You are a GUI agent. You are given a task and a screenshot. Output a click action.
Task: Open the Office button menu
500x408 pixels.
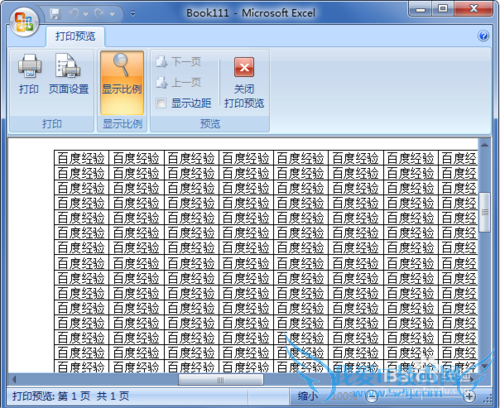click(x=24, y=21)
